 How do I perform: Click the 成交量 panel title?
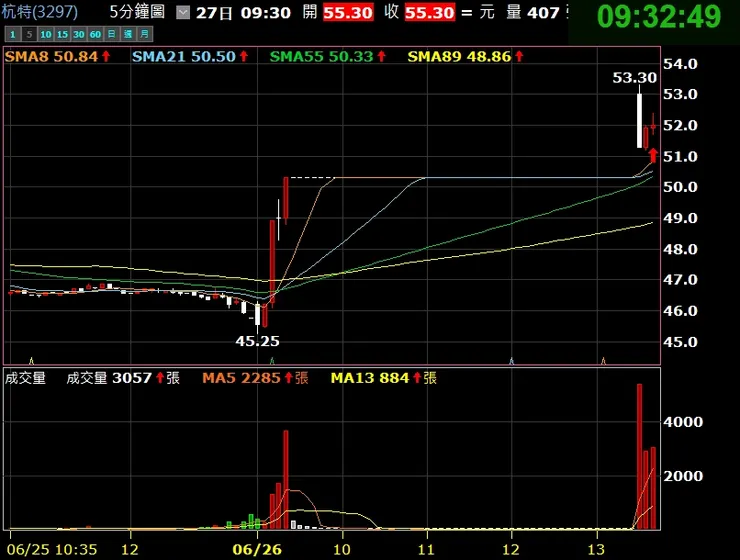[x=25, y=378]
